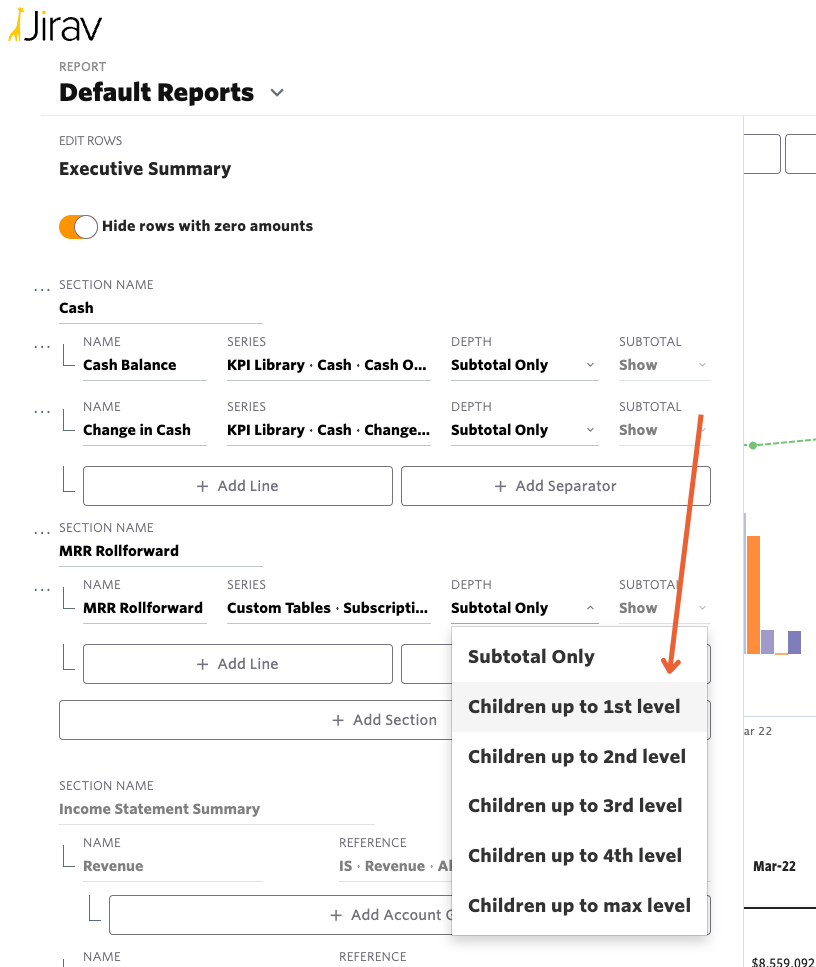Choose Children up to max level
The height and width of the screenshot is (967, 816).
[x=579, y=906]
